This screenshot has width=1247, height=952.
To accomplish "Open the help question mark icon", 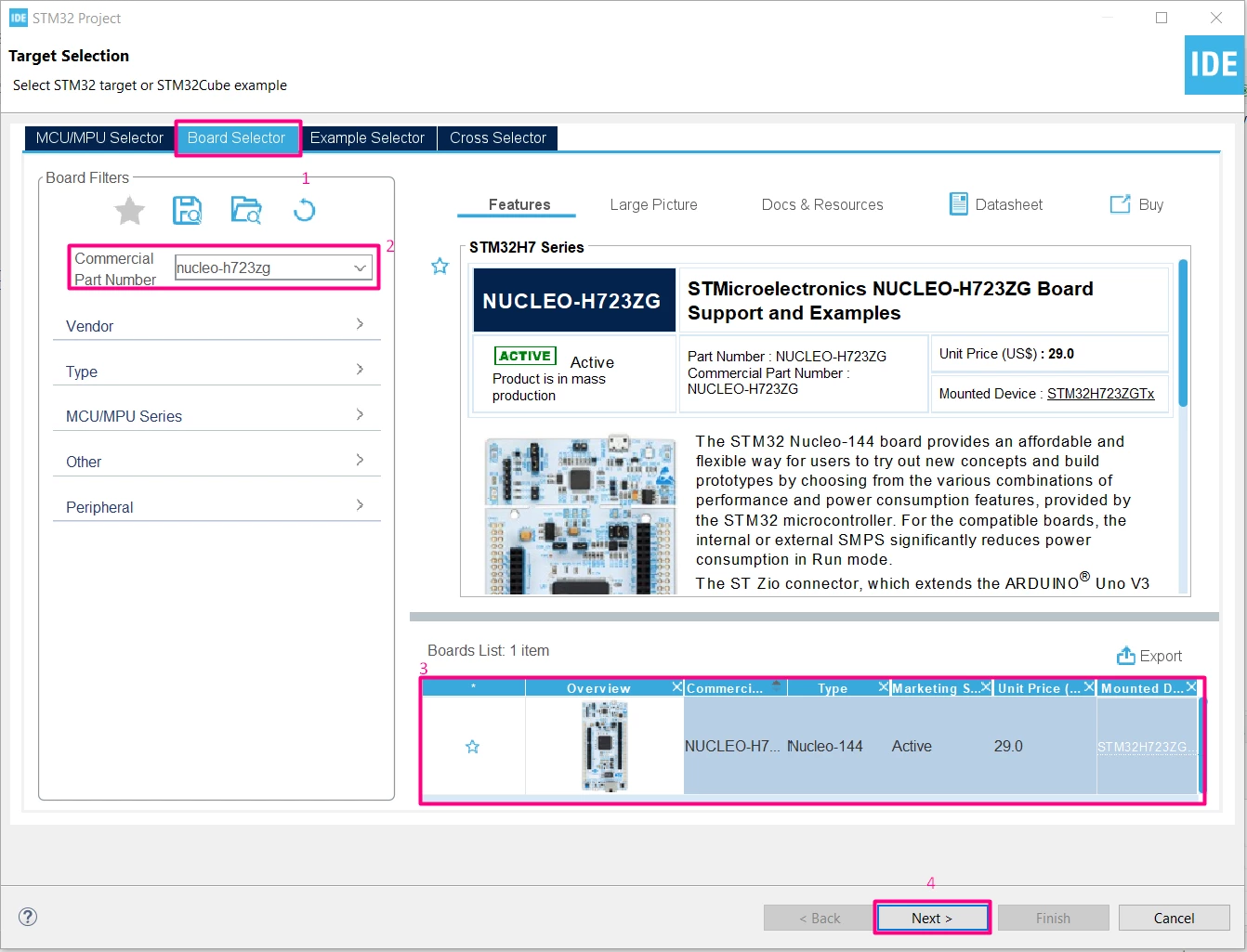I will point(28,917).
